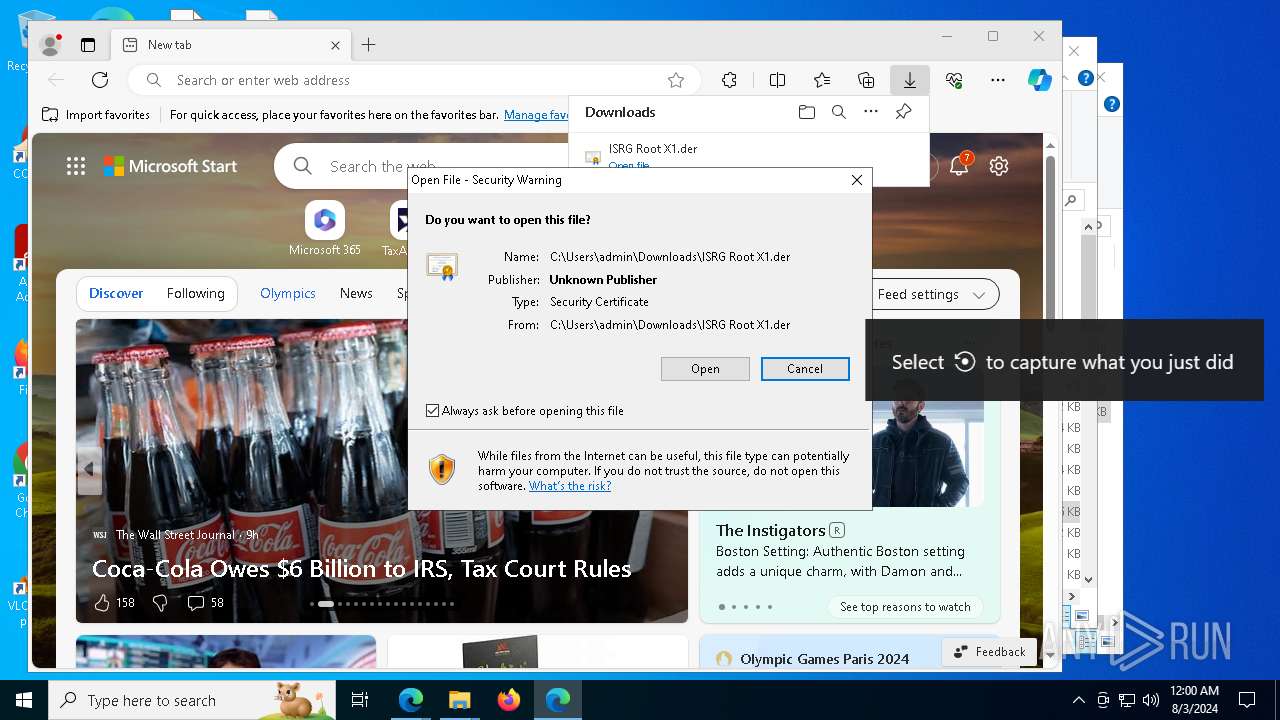Open the Coca-Cola Owes $6 Billion headline
The height and width of the screenshot is (720, 1280).
(x=362, y=568)
